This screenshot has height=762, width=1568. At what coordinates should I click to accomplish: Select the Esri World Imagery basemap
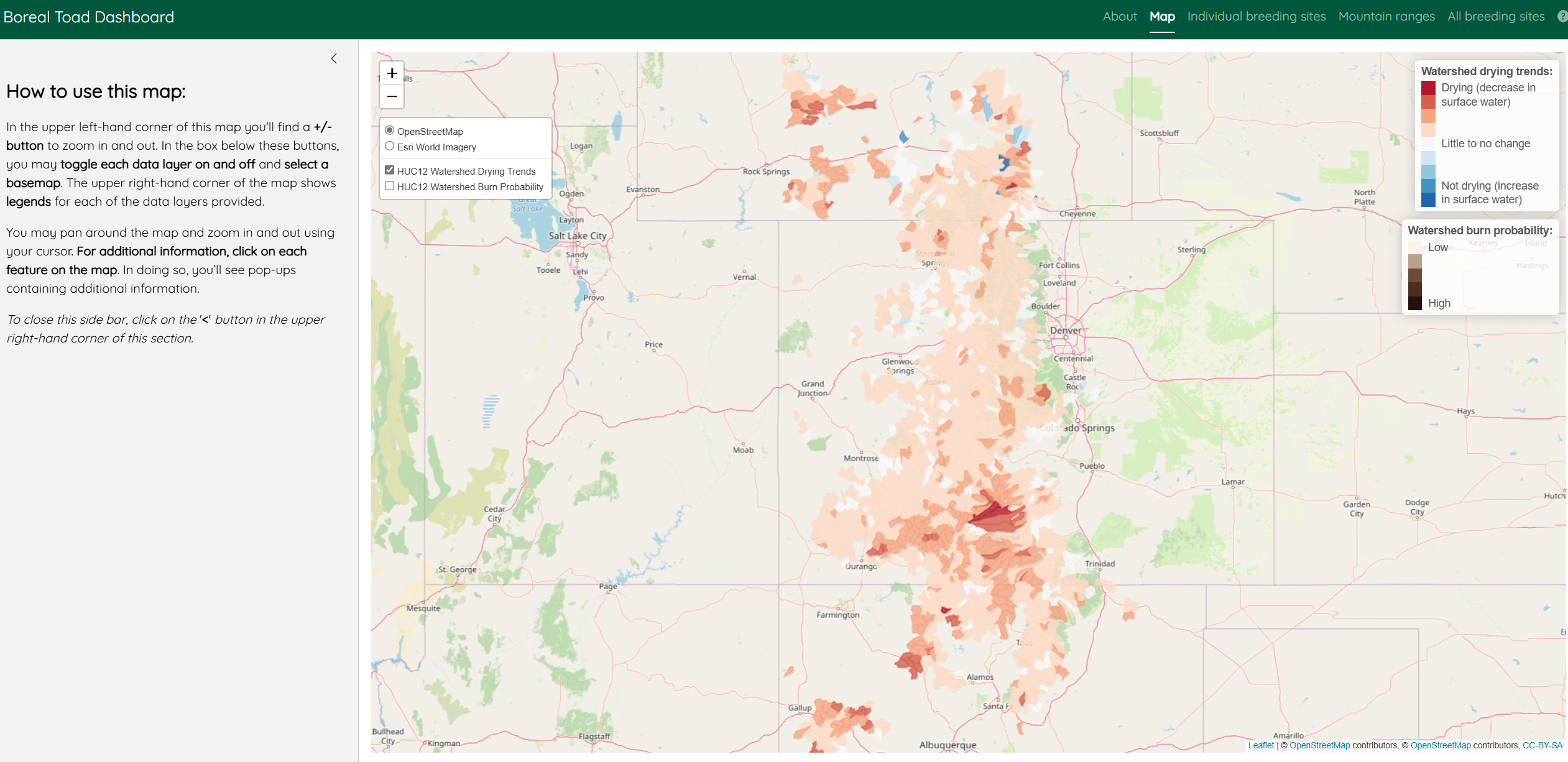tap(390, 146)
